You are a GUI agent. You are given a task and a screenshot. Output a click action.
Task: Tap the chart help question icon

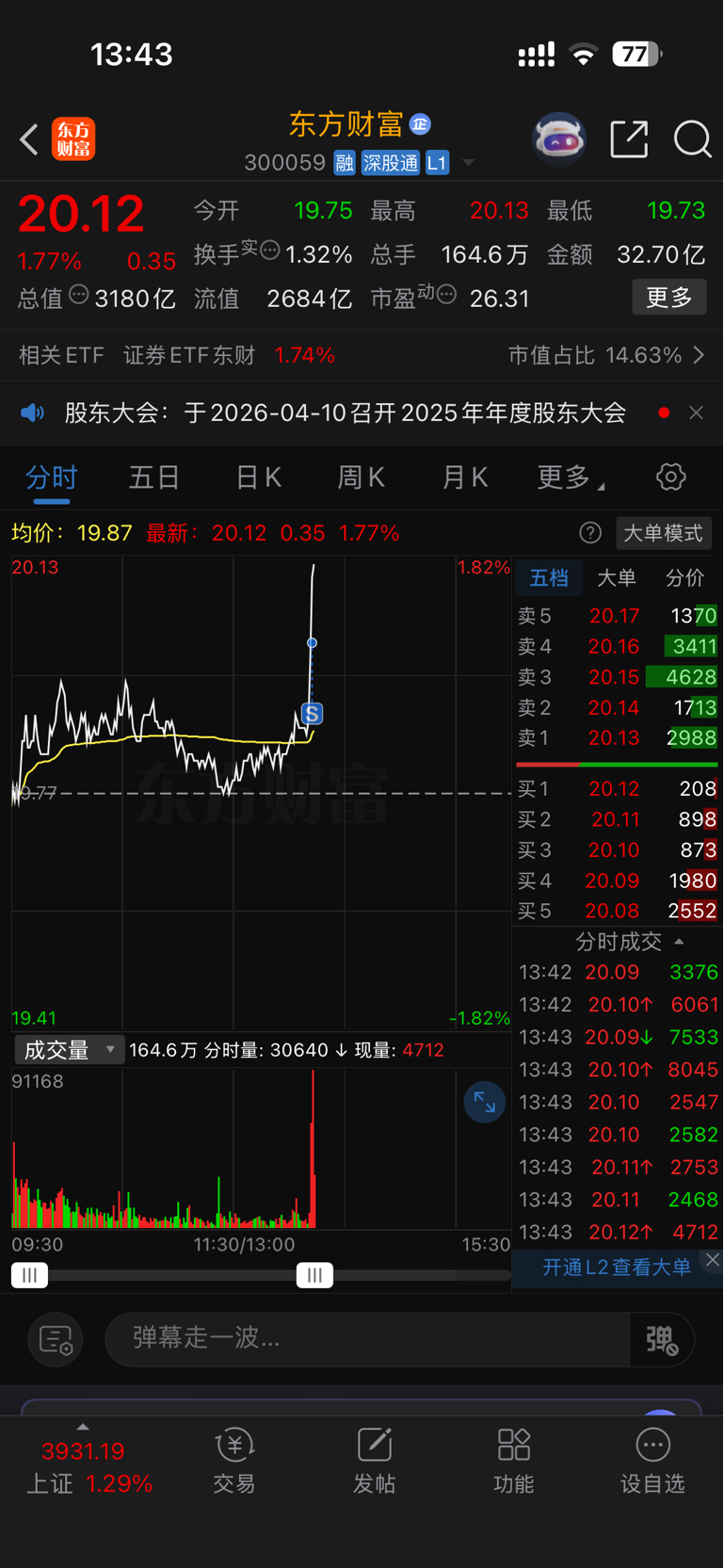tap(590, 533)
